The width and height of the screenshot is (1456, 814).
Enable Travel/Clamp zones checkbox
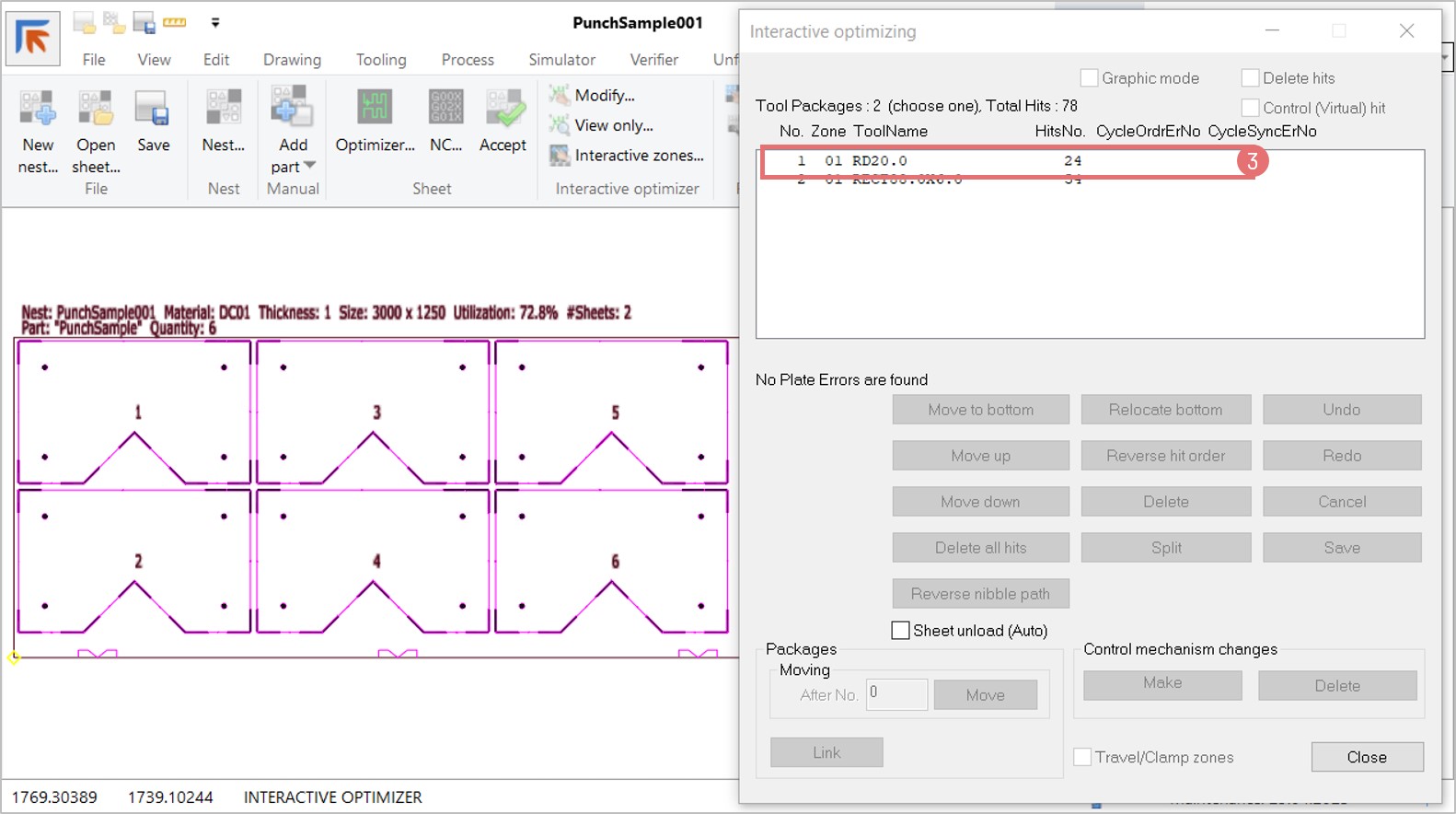[1083, 757]
